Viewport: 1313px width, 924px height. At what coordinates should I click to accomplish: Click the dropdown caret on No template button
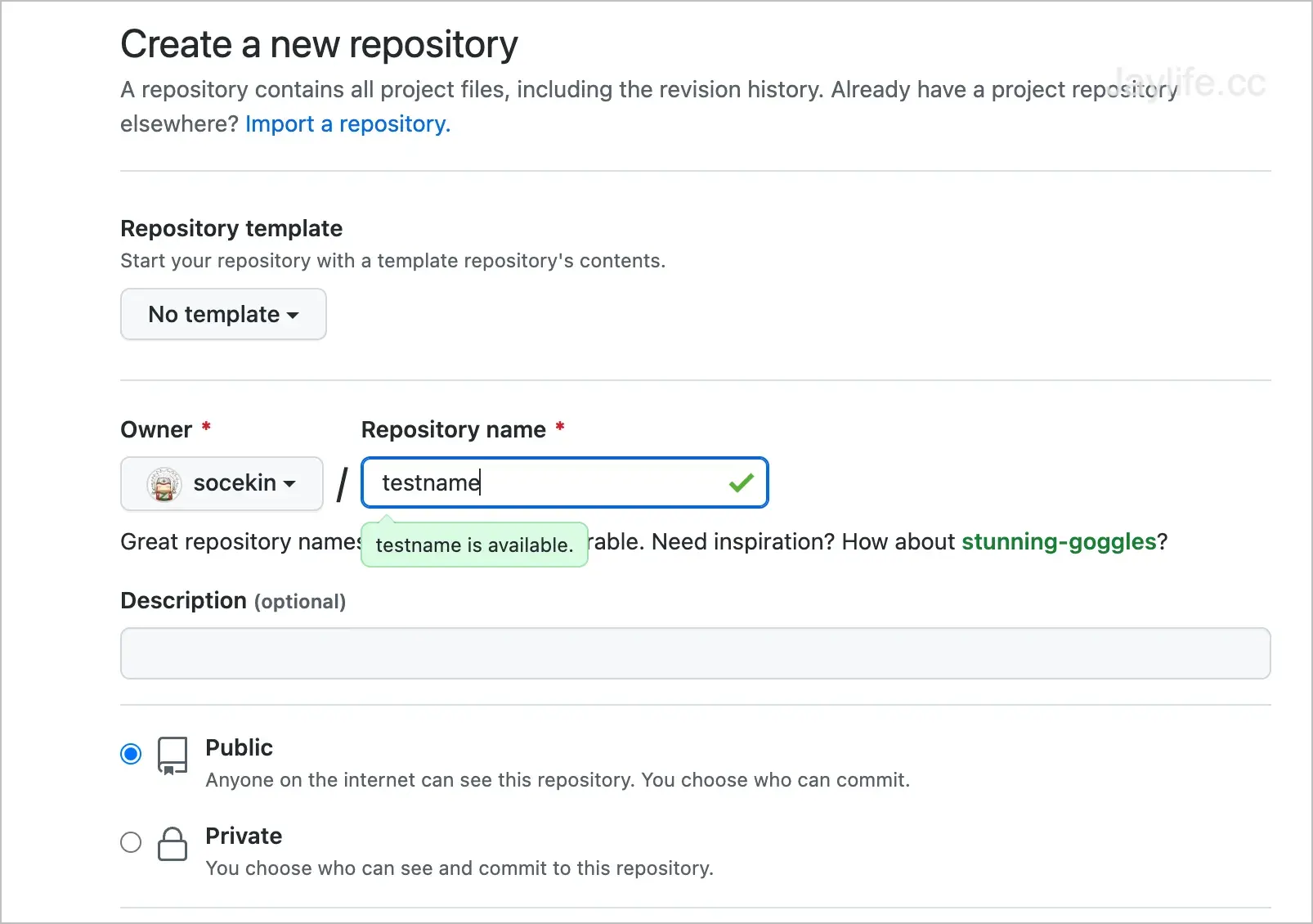pyautogui.click(x=295, y=315)
